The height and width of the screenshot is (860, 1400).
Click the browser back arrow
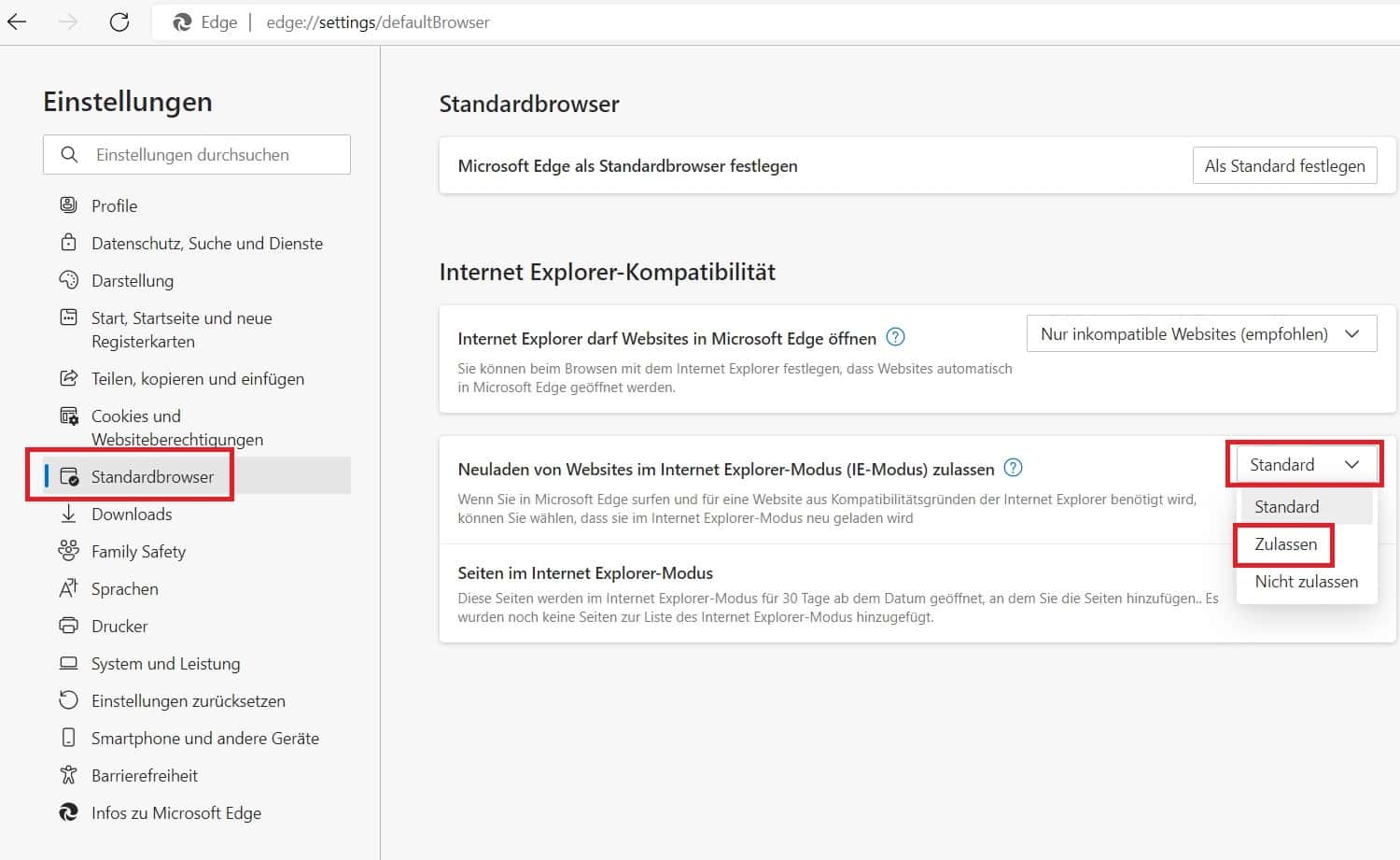click(18, 22)
